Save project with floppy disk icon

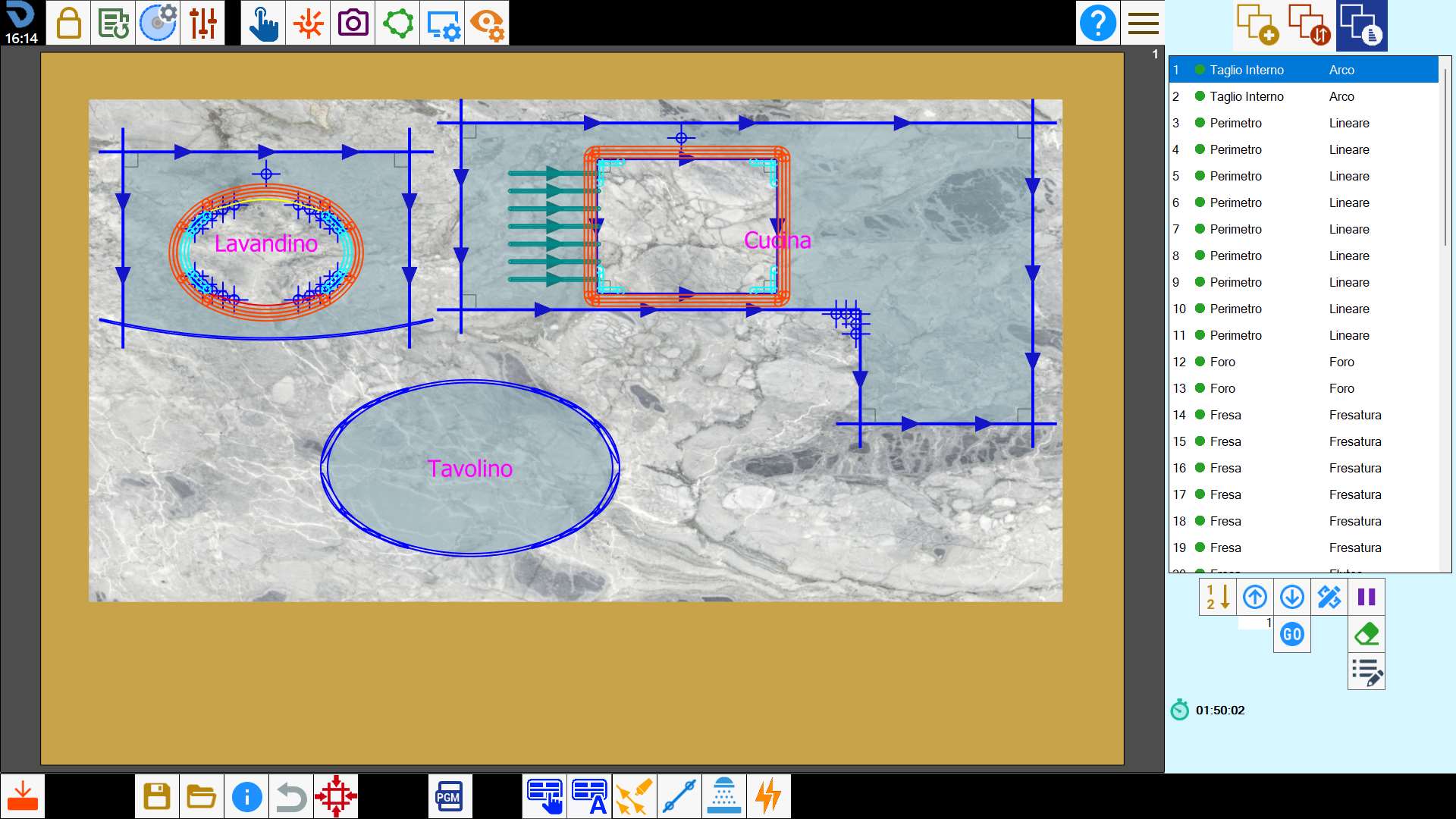[157, 796]
